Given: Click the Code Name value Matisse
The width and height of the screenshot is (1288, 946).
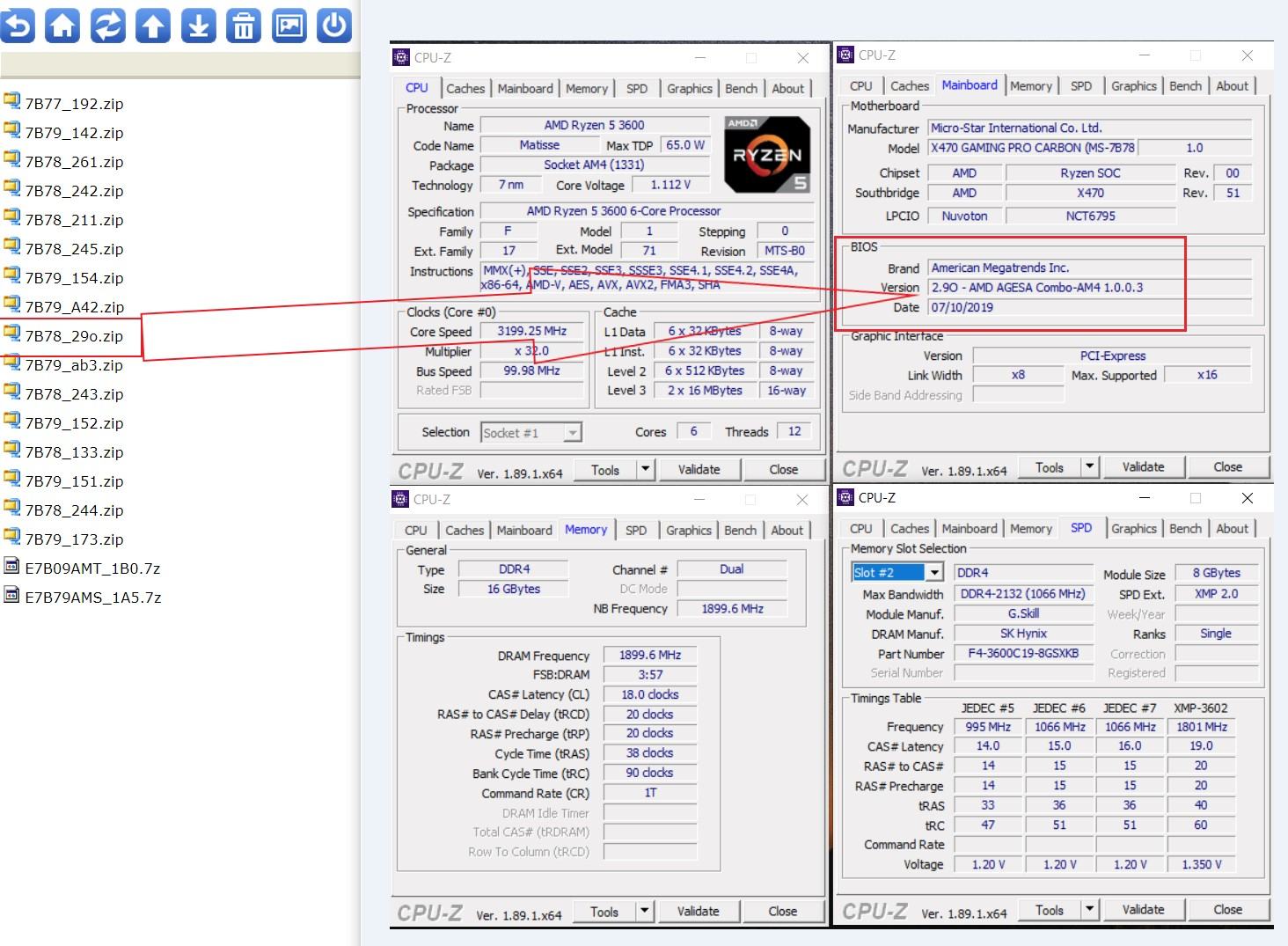Looking at the screenshot, I should tap(539, 145).
